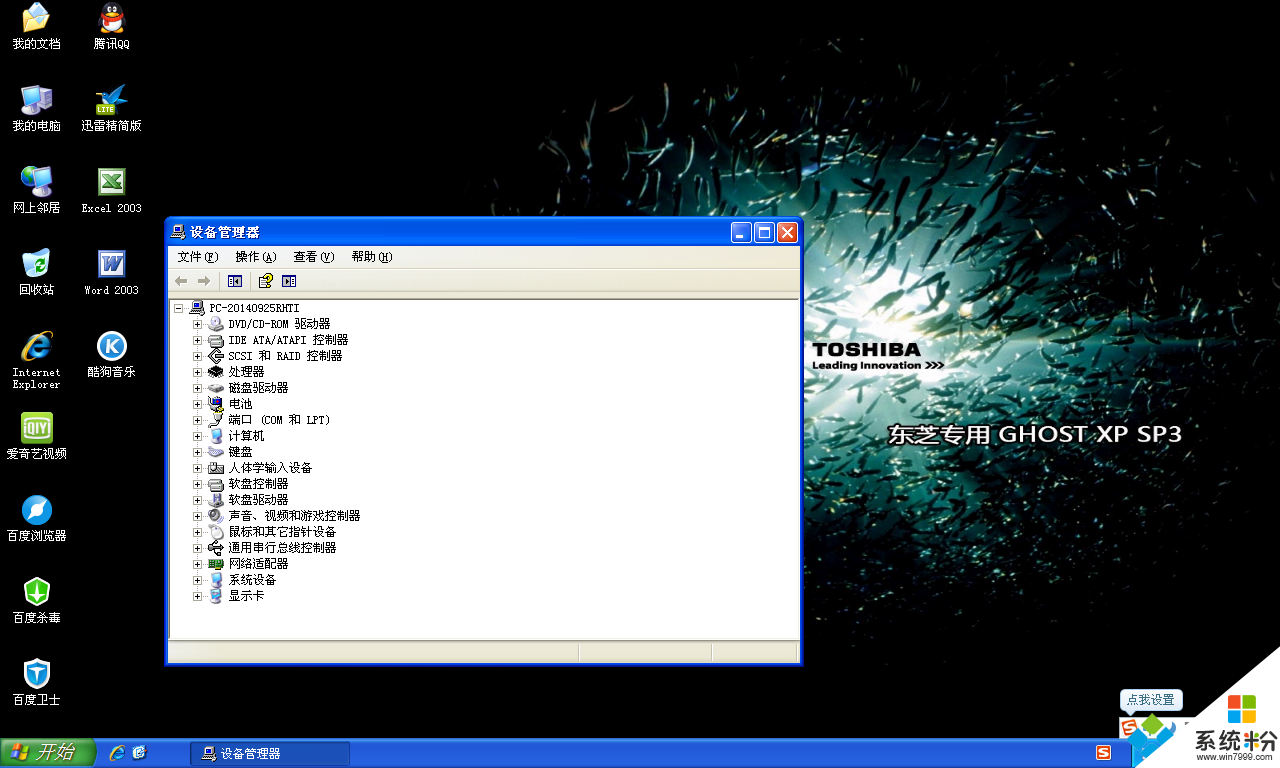Select the 人体学输入设备 tree row
1280x768 pixels.
click(270, 468)
